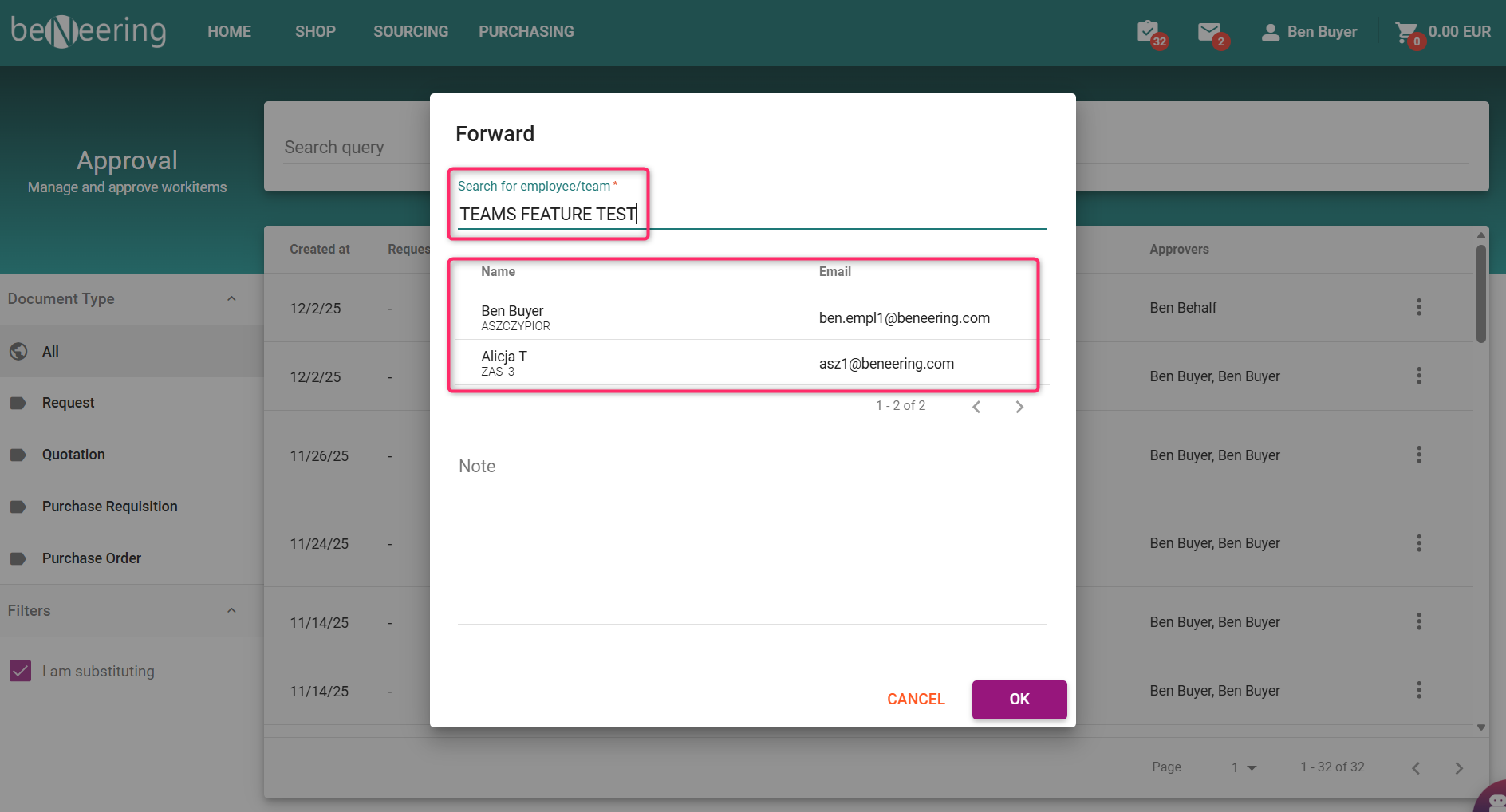Go to previous page of employee results
The width and height of the screenshot is (1506, 812).
976,407
